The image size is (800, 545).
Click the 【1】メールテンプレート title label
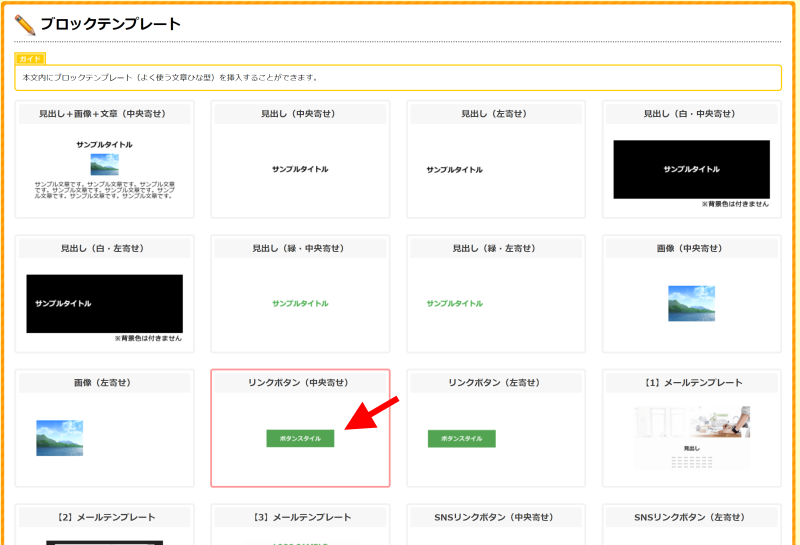coord(691,383)
